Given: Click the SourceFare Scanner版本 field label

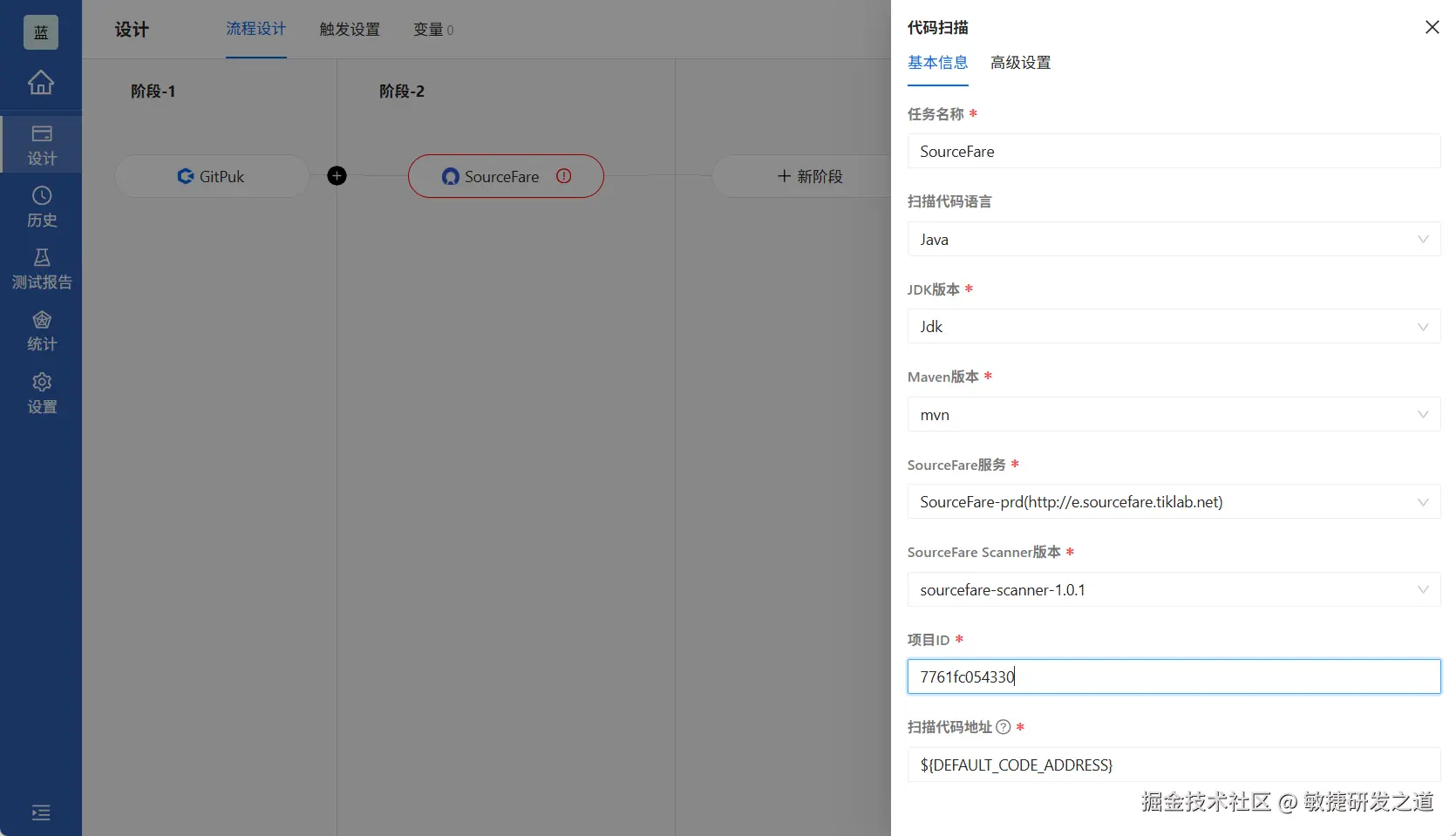Looking at the screenshot, I should [x=984, y=552].
